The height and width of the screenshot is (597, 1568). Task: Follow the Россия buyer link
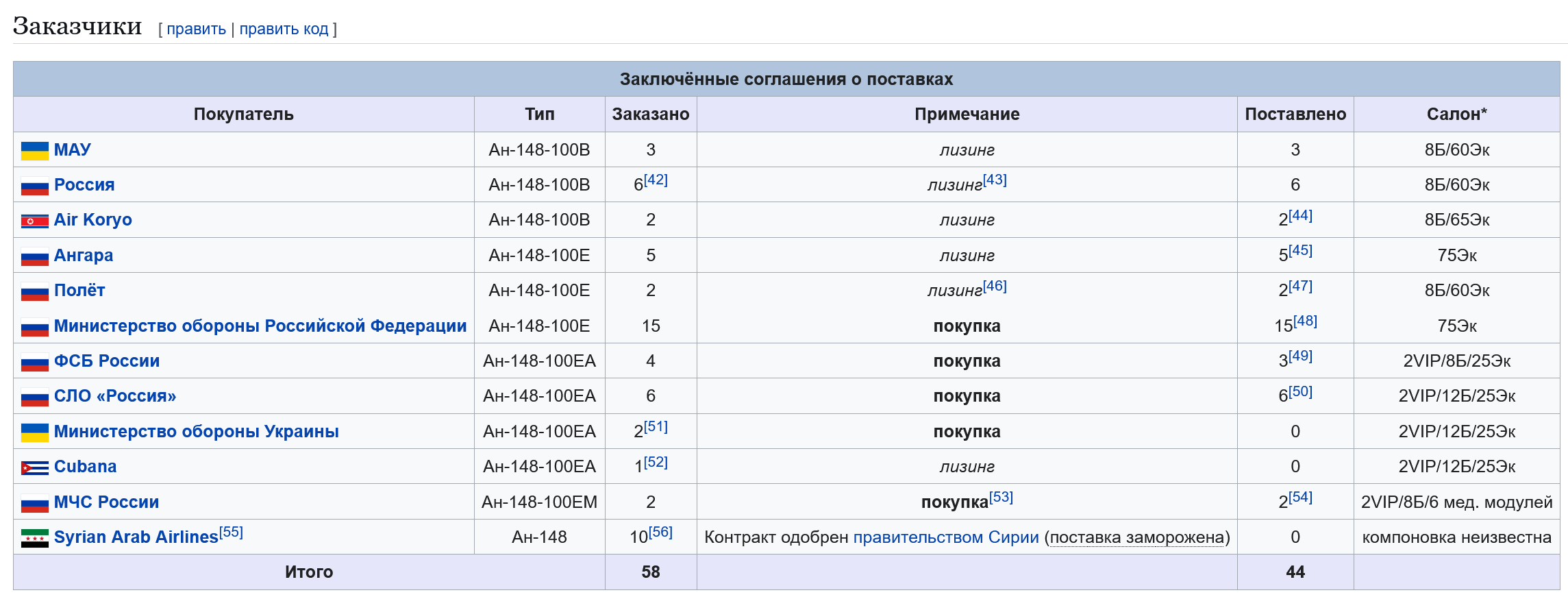click(84, 184)
